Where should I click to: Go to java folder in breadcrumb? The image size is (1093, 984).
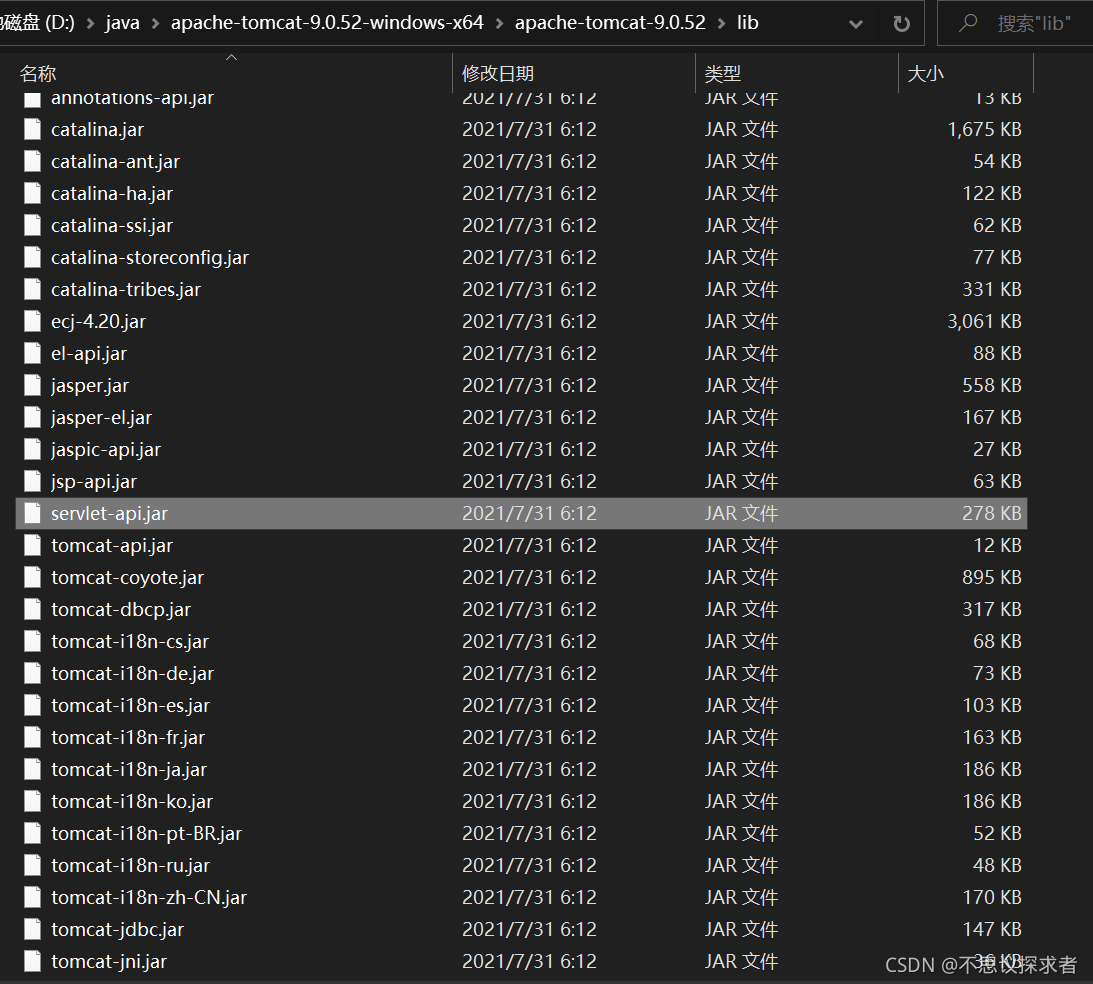(x=122, y=23)
